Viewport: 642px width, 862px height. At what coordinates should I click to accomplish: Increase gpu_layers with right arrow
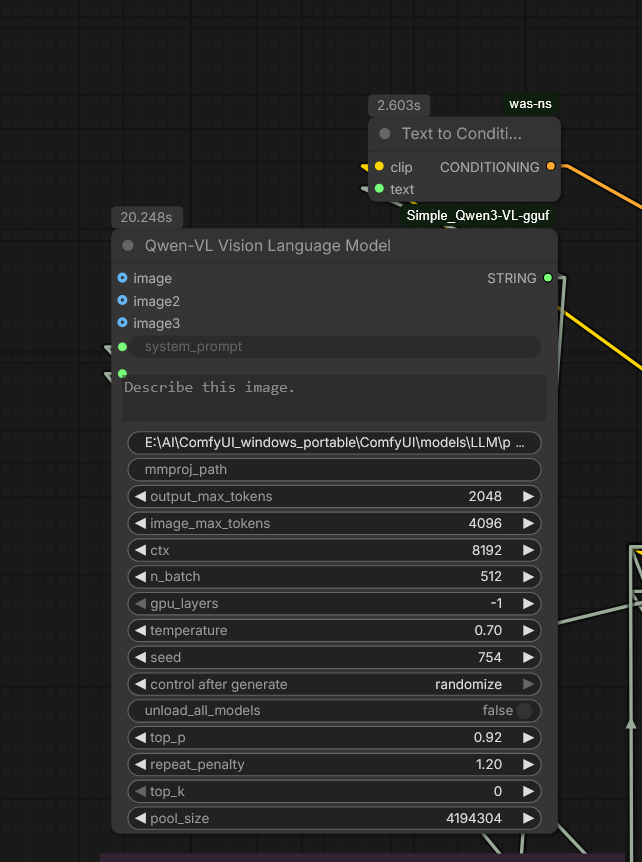point(528,604)
